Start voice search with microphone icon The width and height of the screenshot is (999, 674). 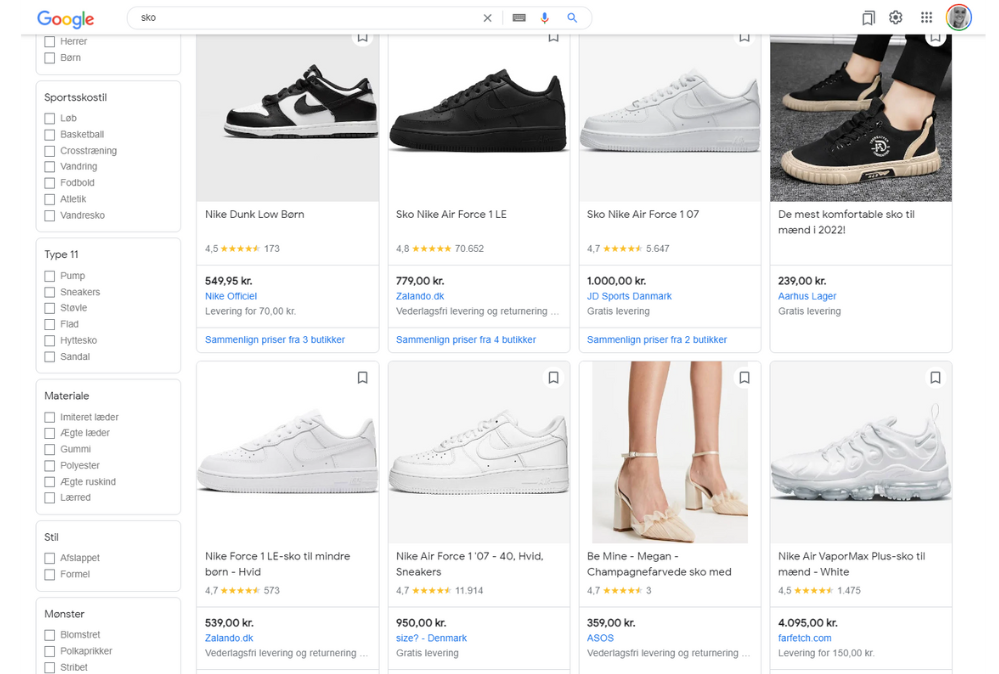545,18
